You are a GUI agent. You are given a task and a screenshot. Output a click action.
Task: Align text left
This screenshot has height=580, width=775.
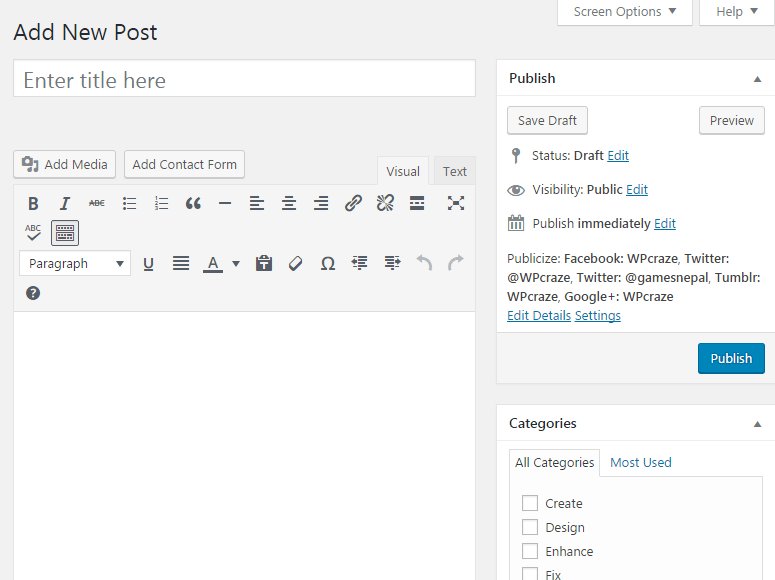click(x=257, y=203)
